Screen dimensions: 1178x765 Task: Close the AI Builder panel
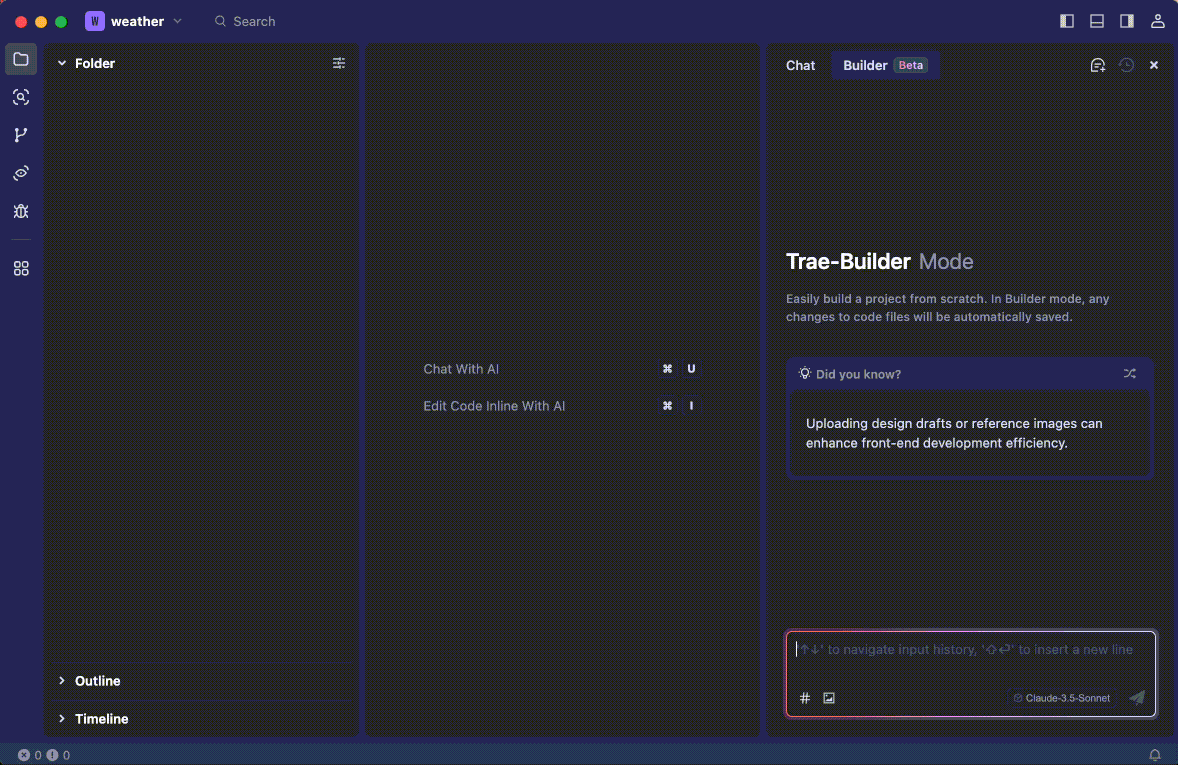tap(1154, 65)
